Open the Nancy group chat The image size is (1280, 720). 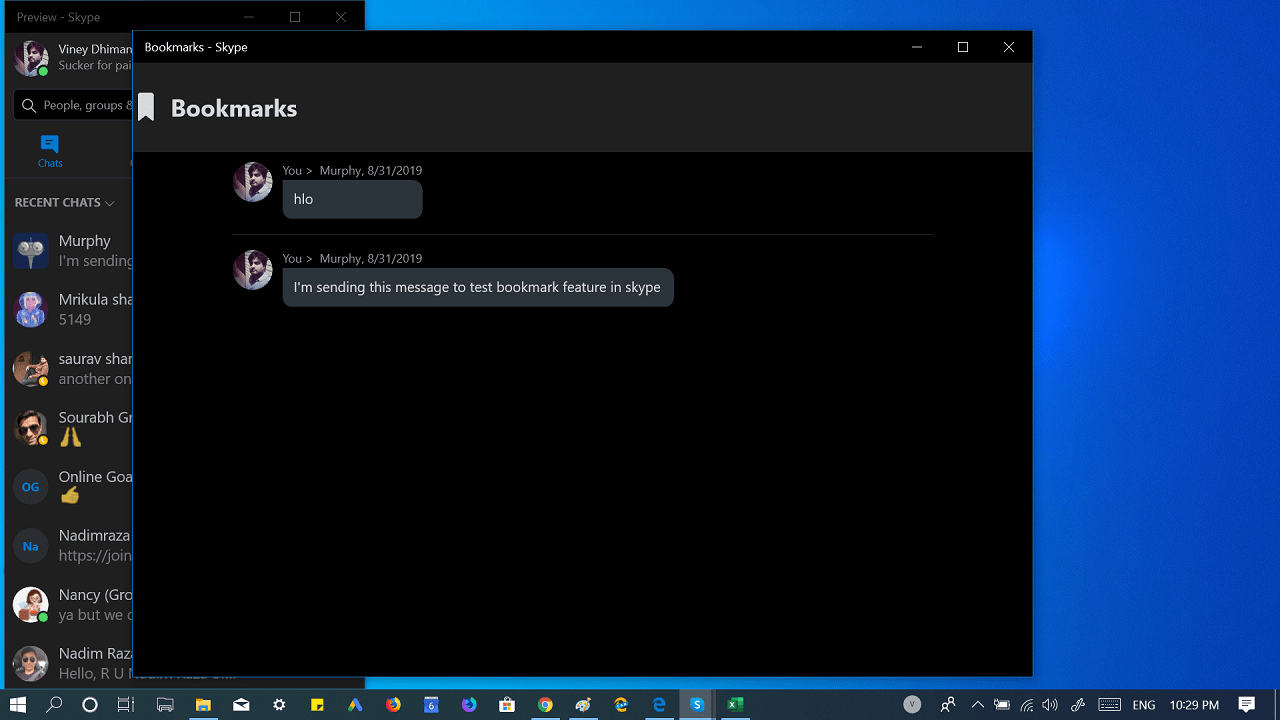coord(69,604)
